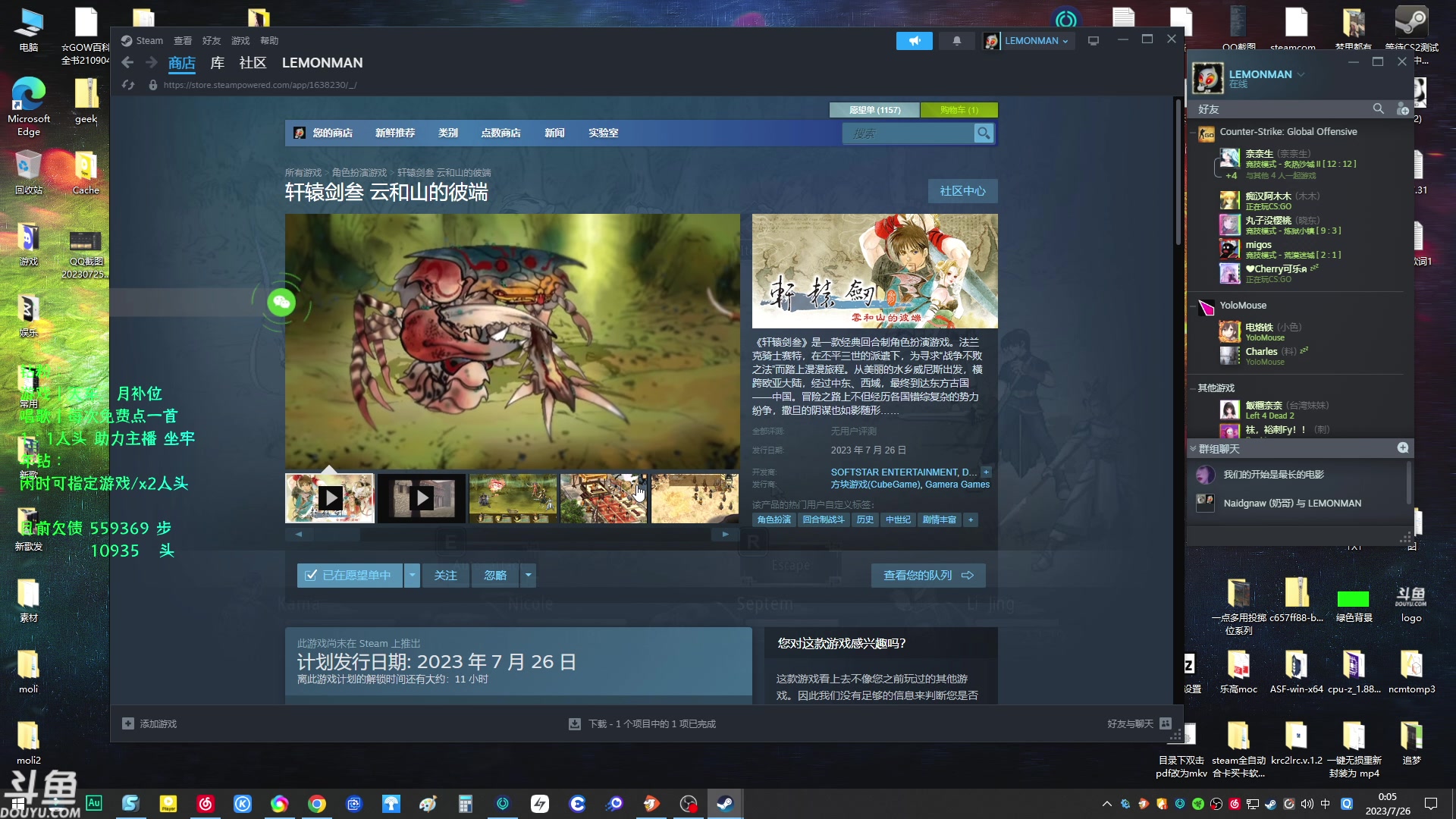This screenshot has width=1456, height=819.
Task: Collapse the 其他游戏 friends group
Action: pyautogui.click(x=1192, y=388)
